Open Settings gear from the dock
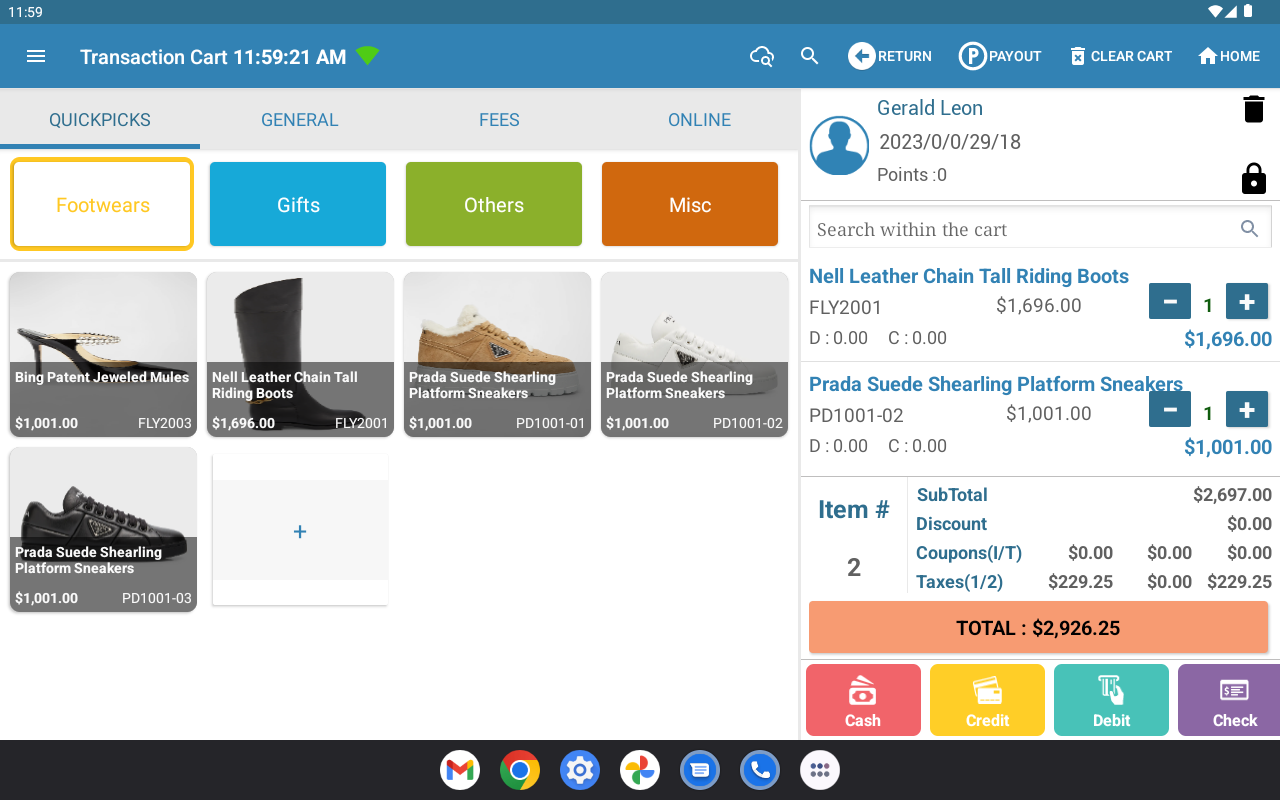 click(x=580, y=770)
